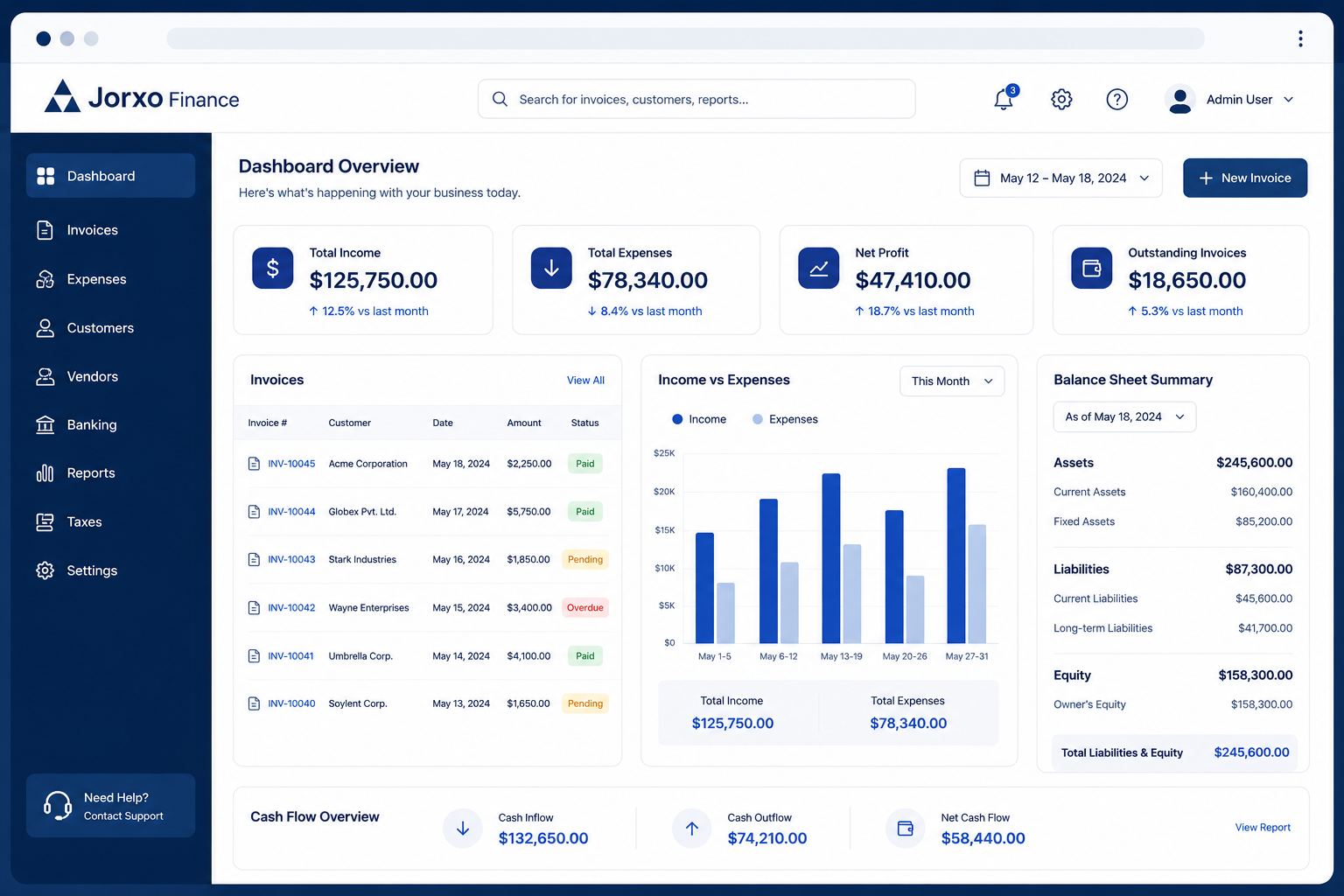This screenshot has height=896, width=1344.
Task: Click the search invoices input field
Action: tap(696, 99)
